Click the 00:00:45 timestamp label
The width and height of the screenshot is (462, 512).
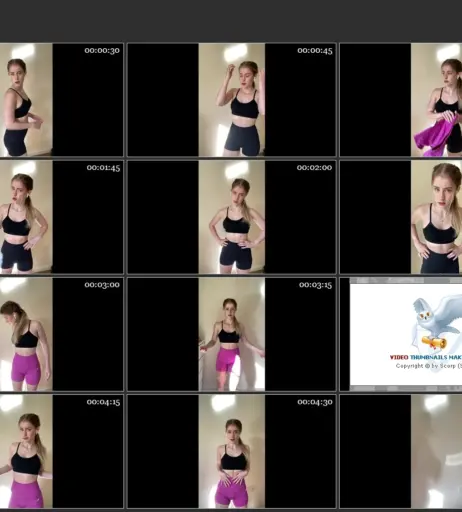(315, 50)
